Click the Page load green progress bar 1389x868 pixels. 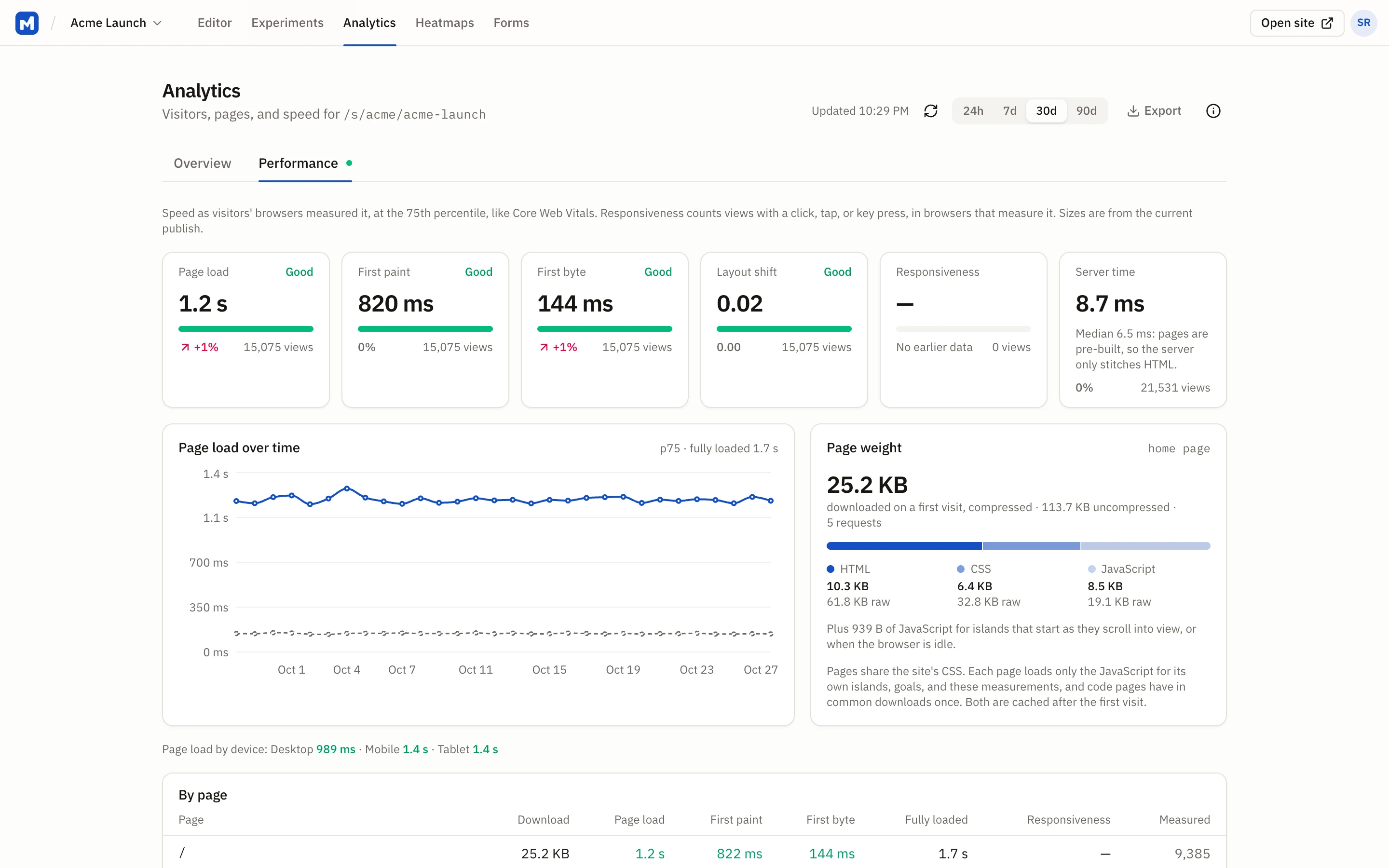click(x=245, y=329)
